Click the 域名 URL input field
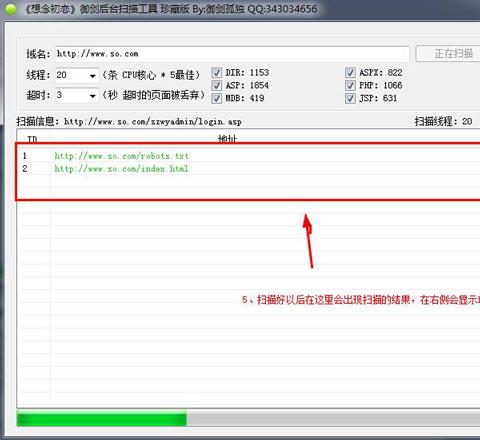The width and height of the screenshot is (480, 440). tap(232, 54)
